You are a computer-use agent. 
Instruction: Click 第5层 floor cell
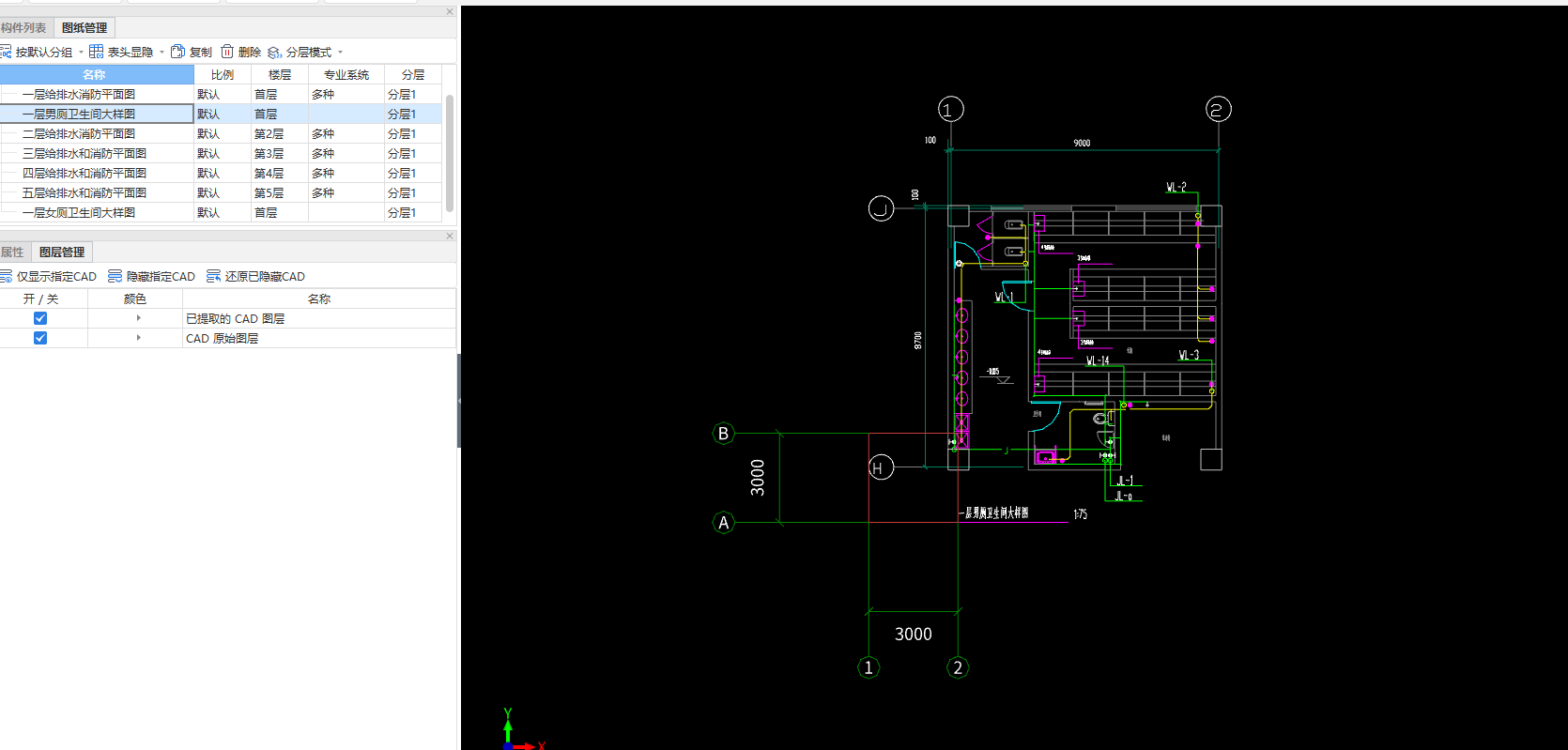[280, 193]
